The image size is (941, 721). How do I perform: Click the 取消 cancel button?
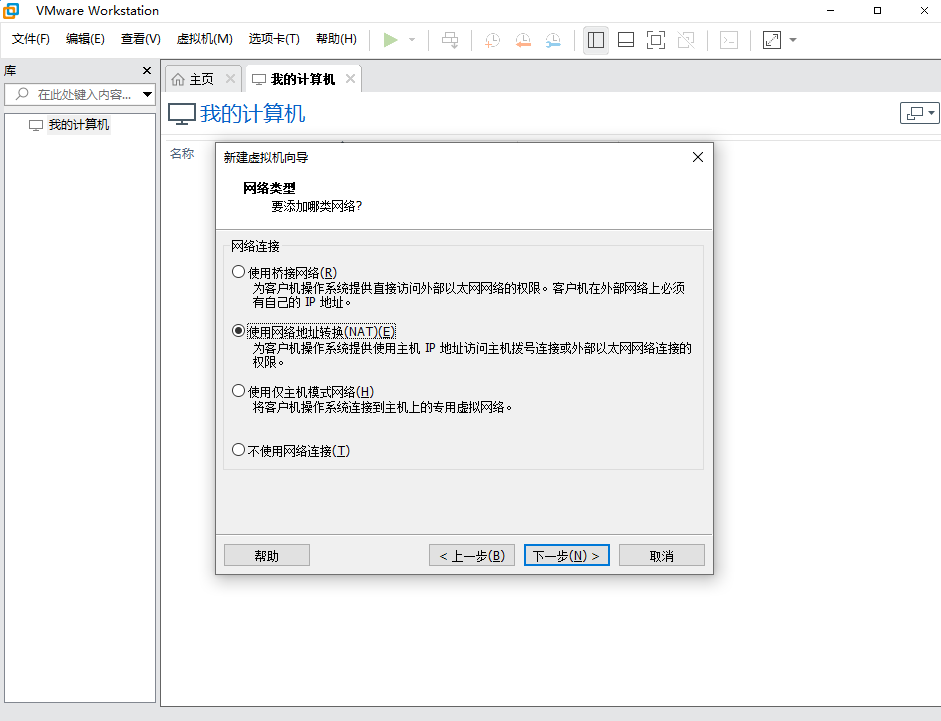click(x=661, y=555)
